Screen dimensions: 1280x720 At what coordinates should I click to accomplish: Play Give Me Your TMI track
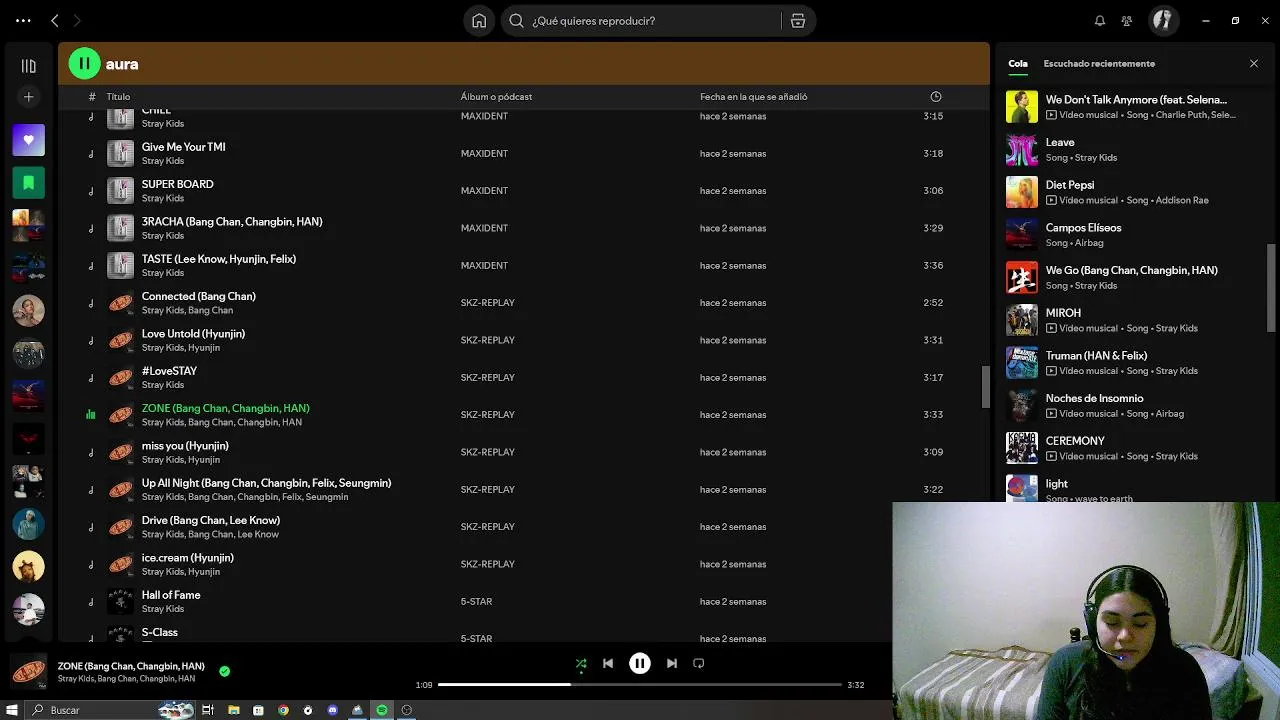91,154
